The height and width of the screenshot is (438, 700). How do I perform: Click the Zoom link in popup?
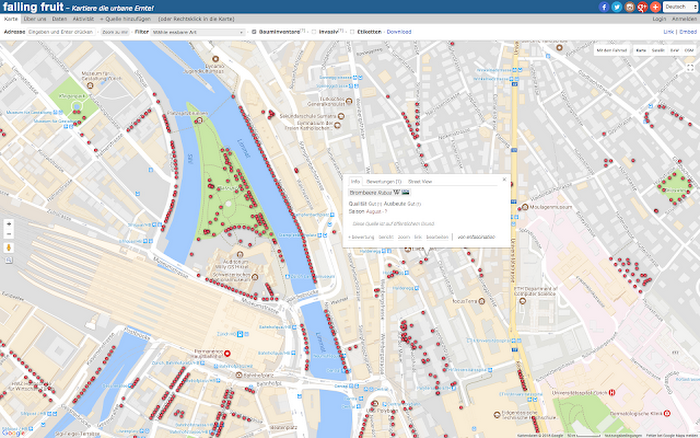pyautogui.click(x=404, y=237)
